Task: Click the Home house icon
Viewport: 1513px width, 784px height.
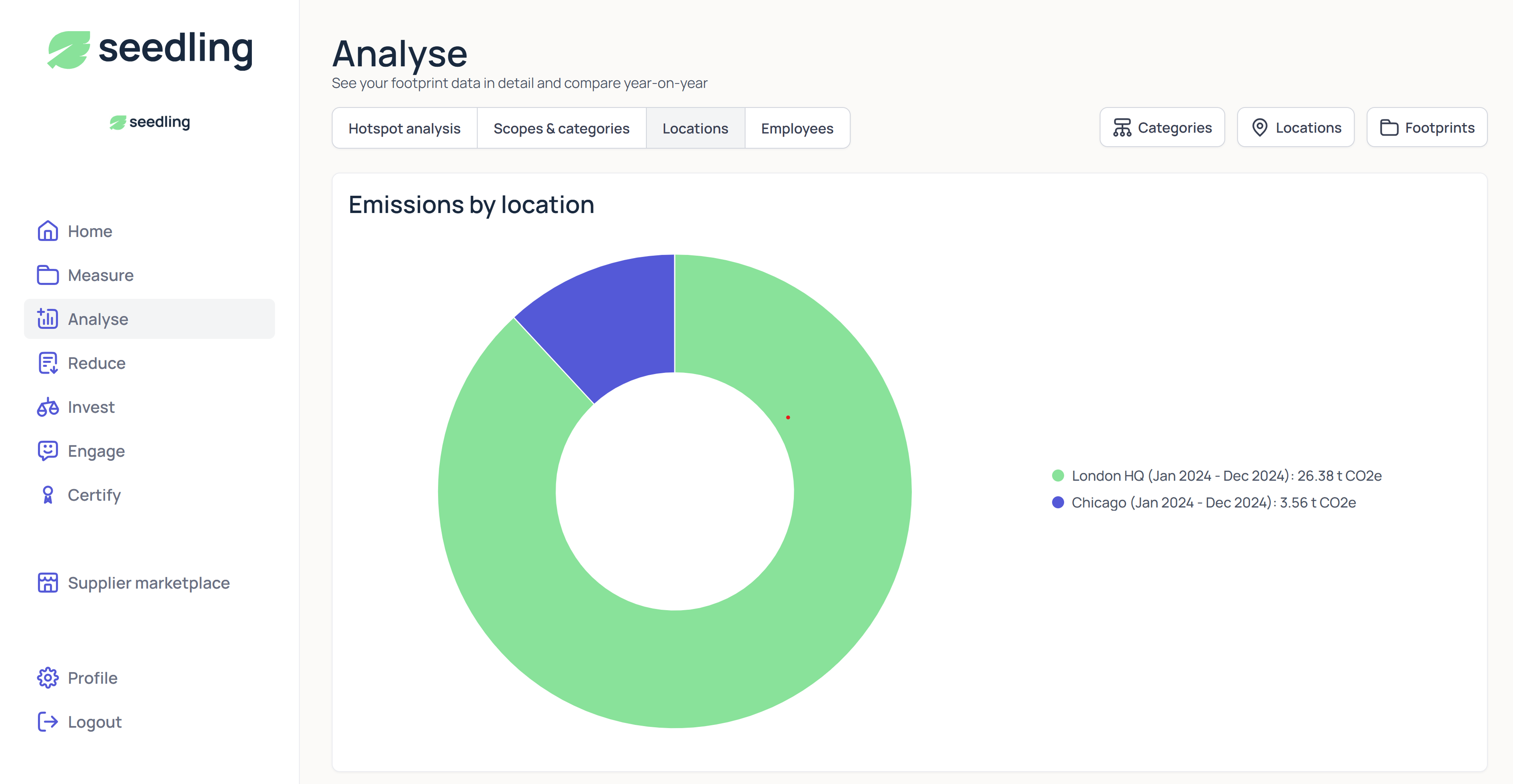Action: click(48, 231)
